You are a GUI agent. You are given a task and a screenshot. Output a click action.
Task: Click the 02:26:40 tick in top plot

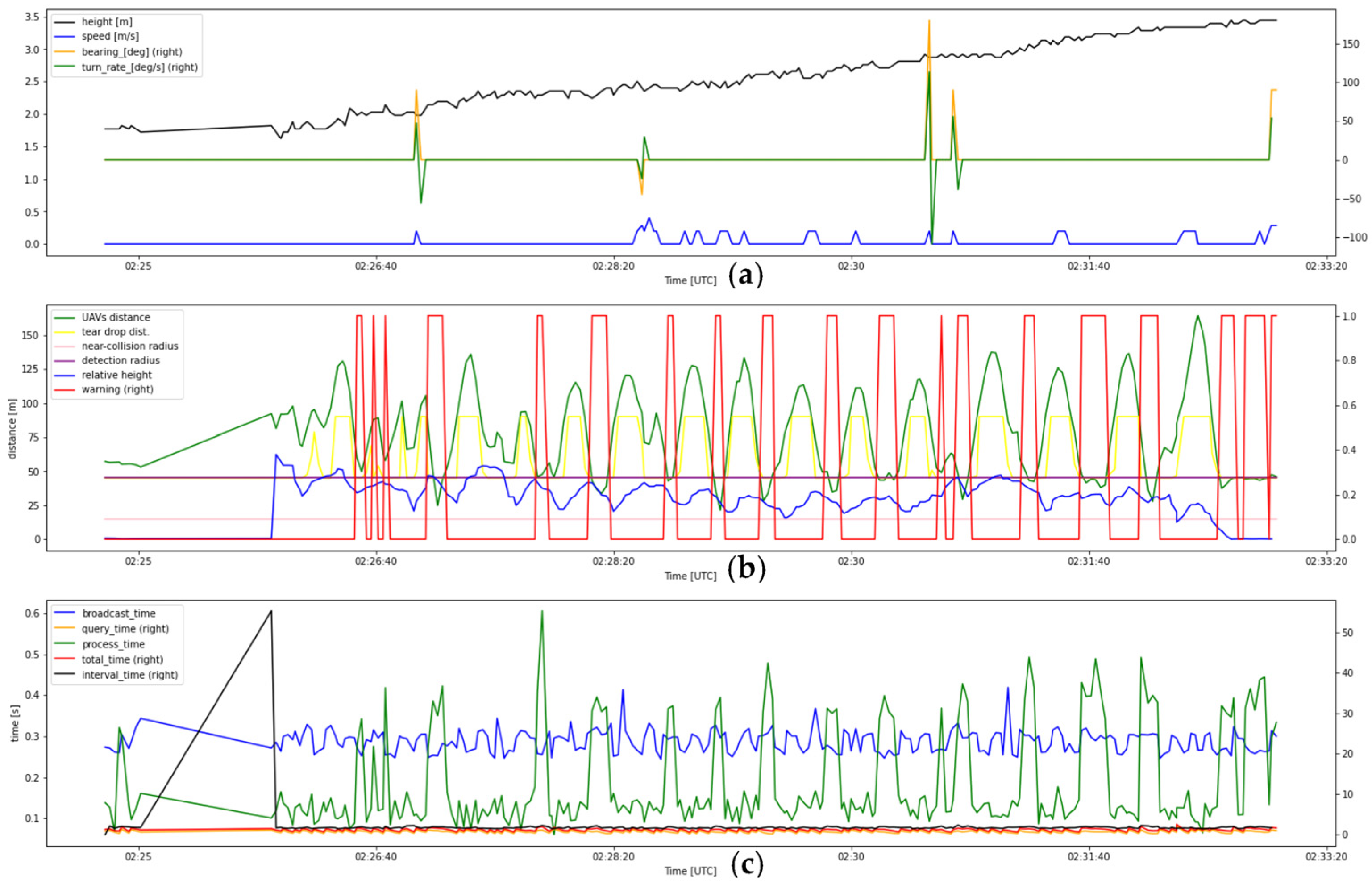(376, 267)
